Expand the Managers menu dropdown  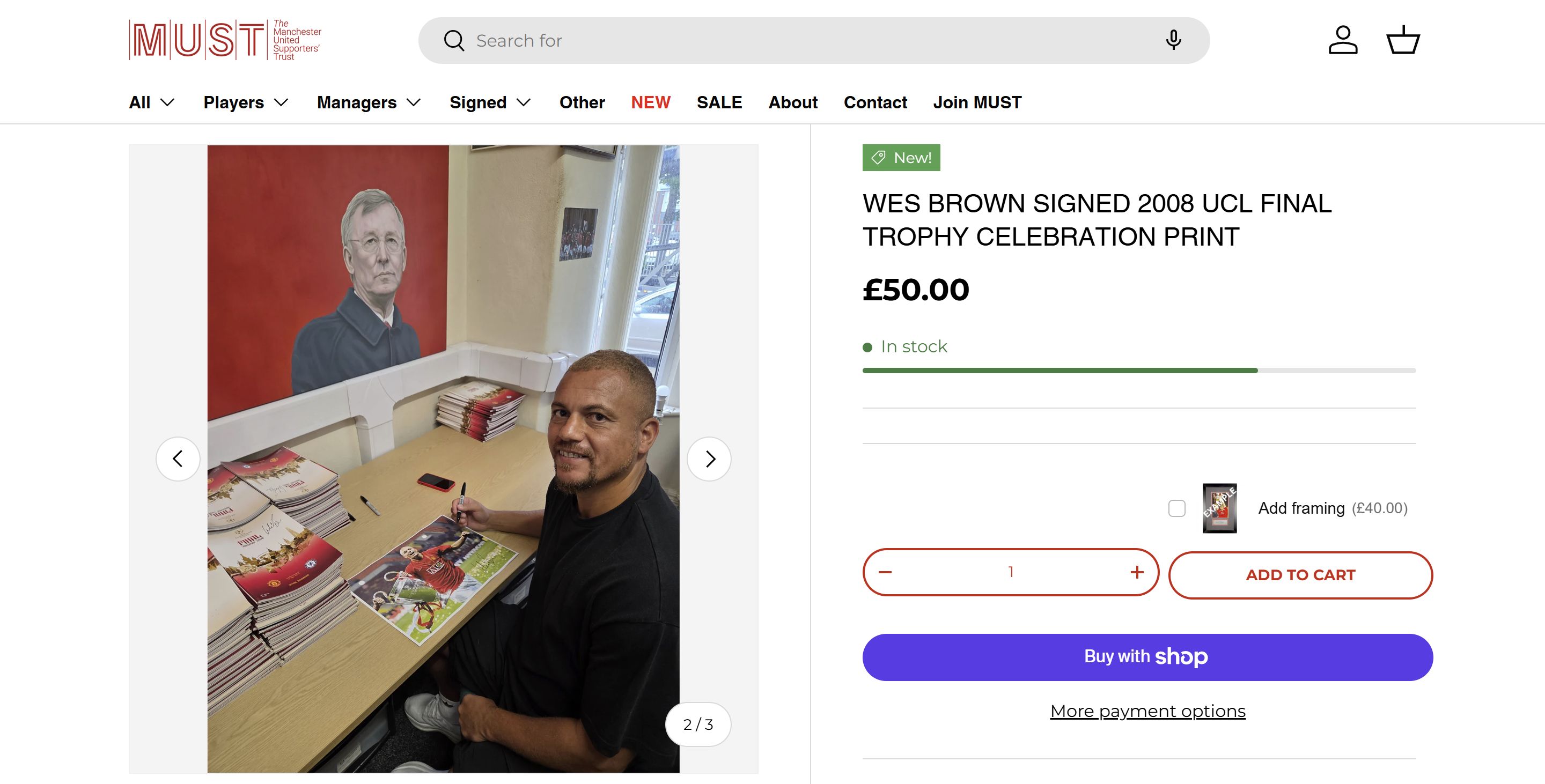tap(368, 102)
